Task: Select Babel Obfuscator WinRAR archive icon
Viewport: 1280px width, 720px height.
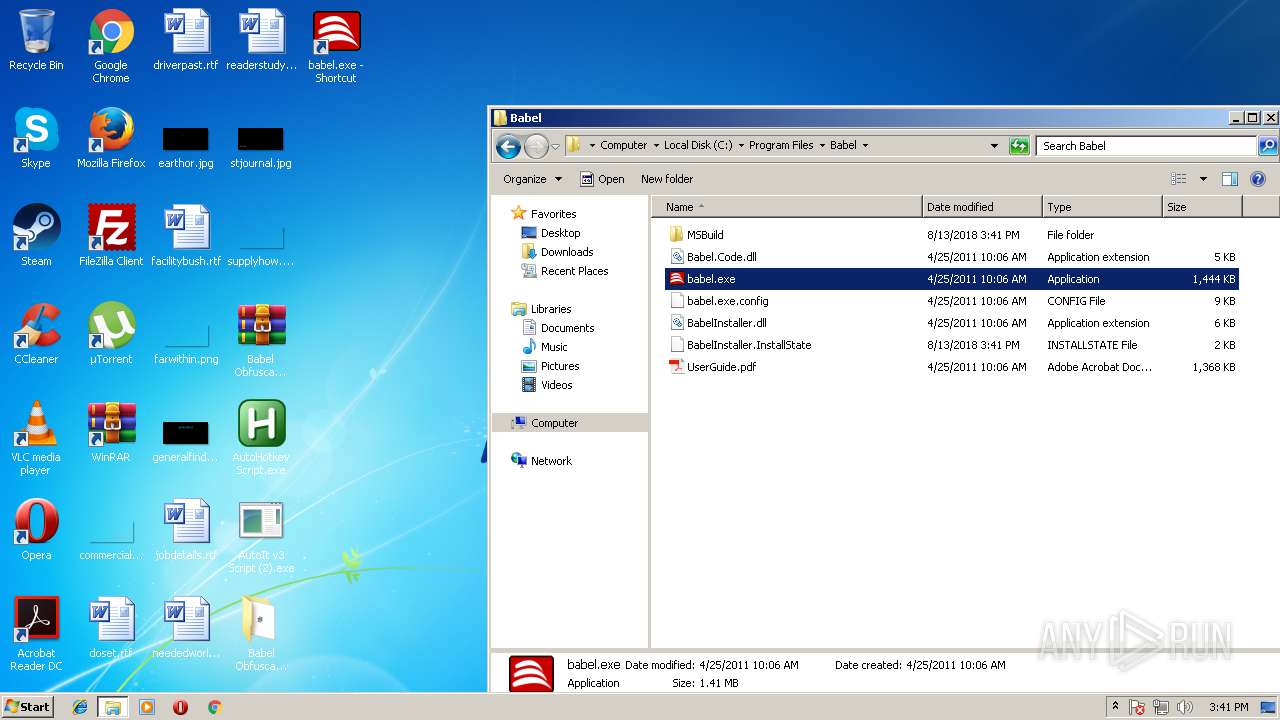Action: [x=261, y=340]
